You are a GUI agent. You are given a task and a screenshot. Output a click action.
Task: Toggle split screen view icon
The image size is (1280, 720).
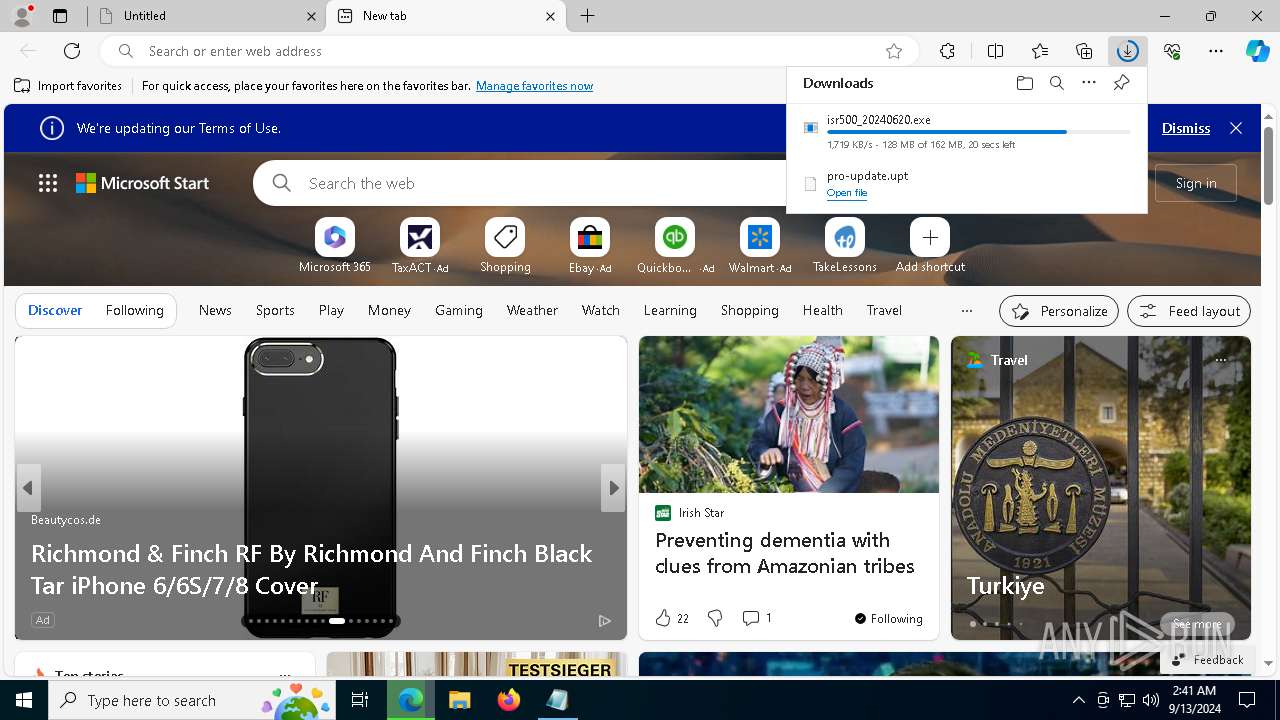tap(995, 51)
